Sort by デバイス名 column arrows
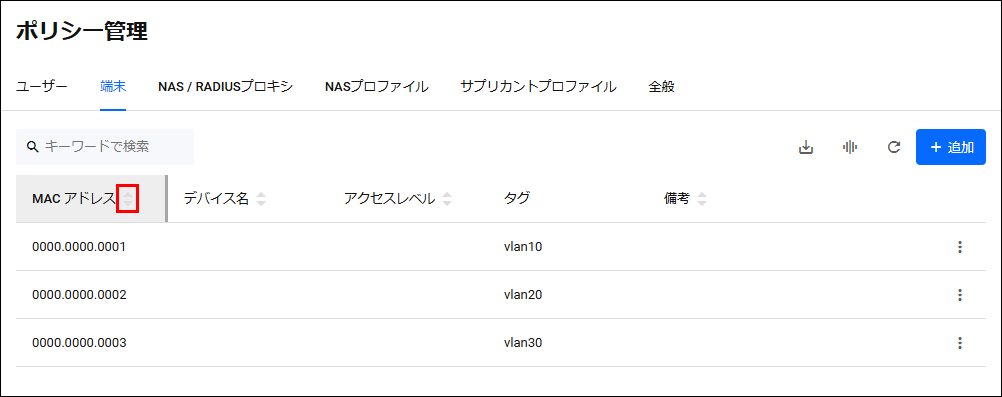The height and width of the screenshot is (397, 1002). coord(260,199)
